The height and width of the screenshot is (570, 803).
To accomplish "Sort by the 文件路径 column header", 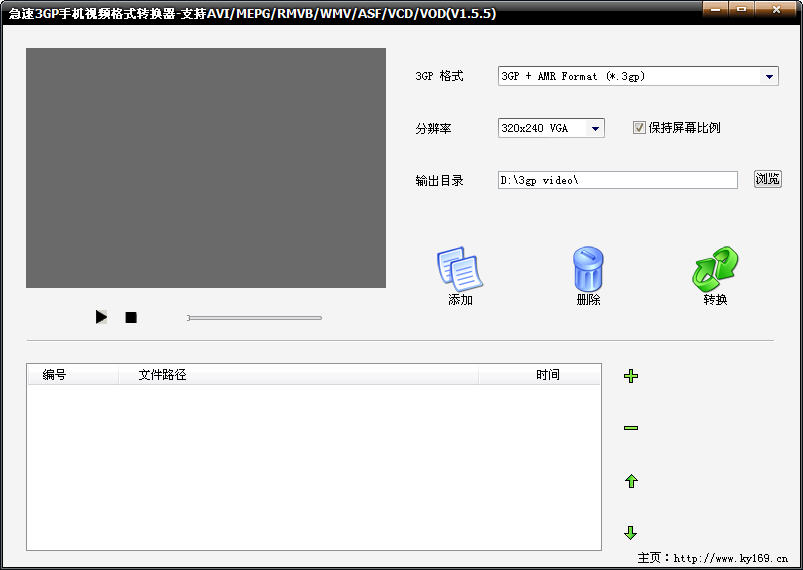I will click(x=163, y=375).
